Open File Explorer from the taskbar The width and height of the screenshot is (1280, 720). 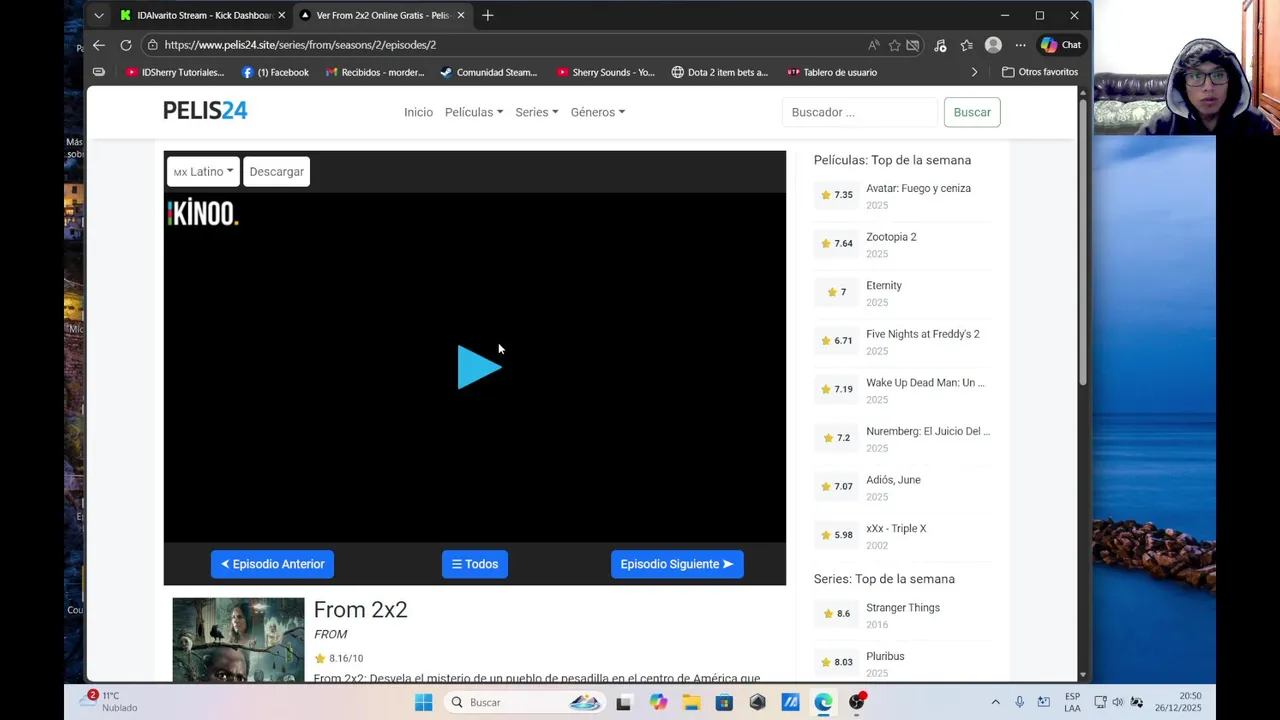click(x=691, y=702)
